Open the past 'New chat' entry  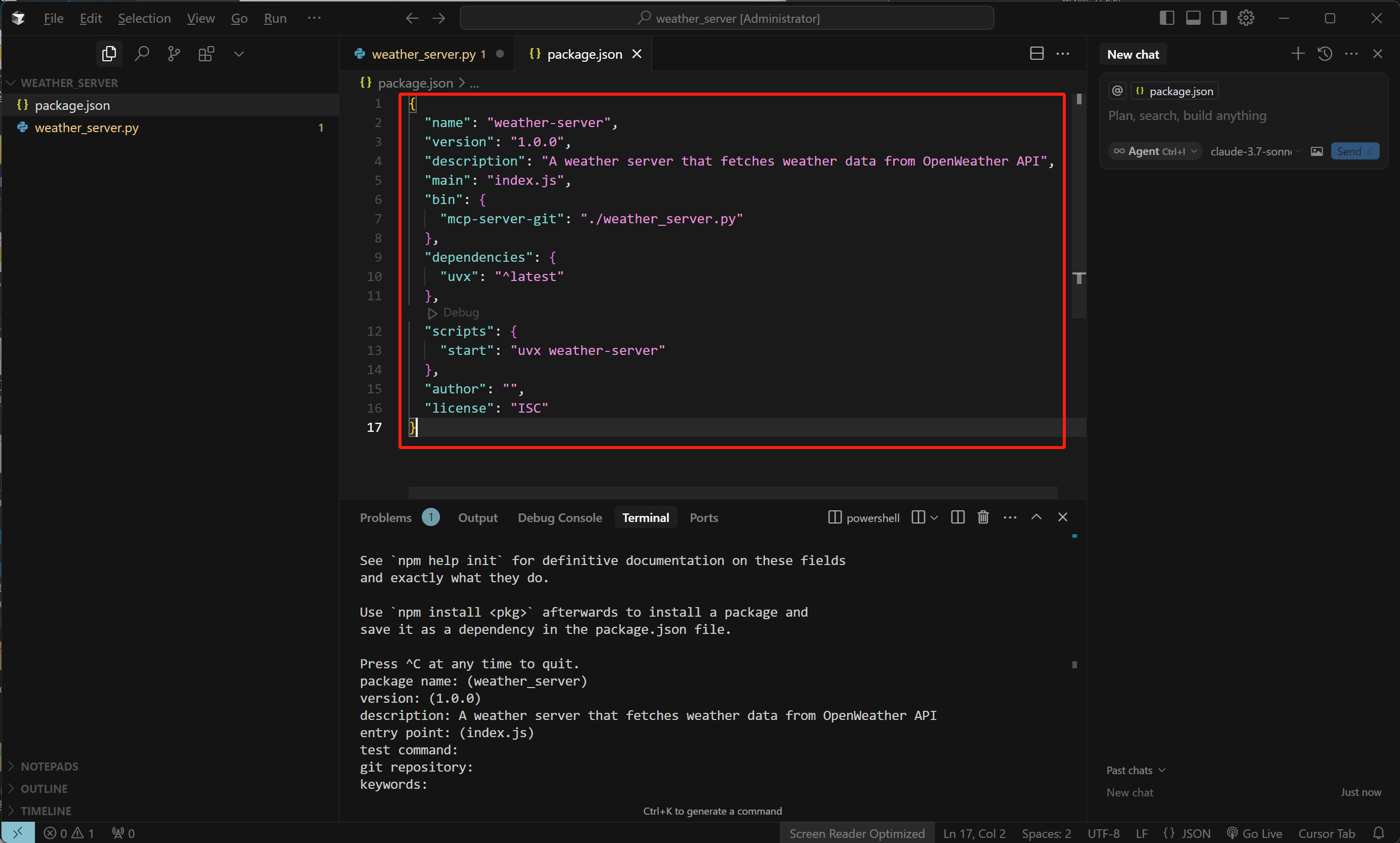(x=1243, y=792)
